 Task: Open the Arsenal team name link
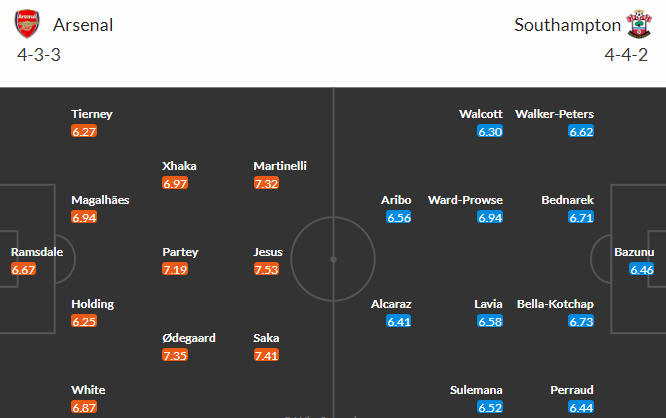83,25
